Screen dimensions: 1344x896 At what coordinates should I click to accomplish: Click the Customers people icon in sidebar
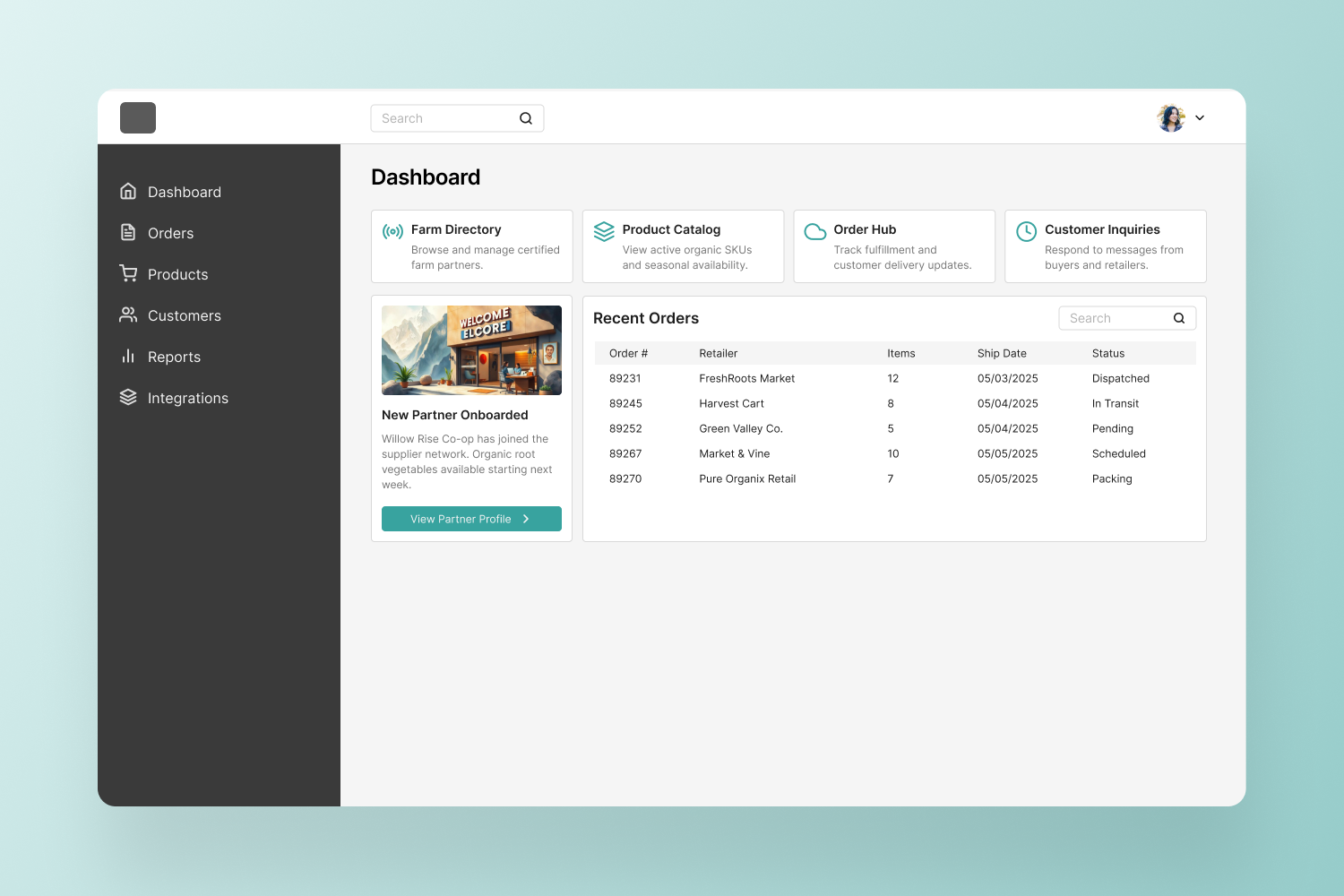click(x=128, y=314)
